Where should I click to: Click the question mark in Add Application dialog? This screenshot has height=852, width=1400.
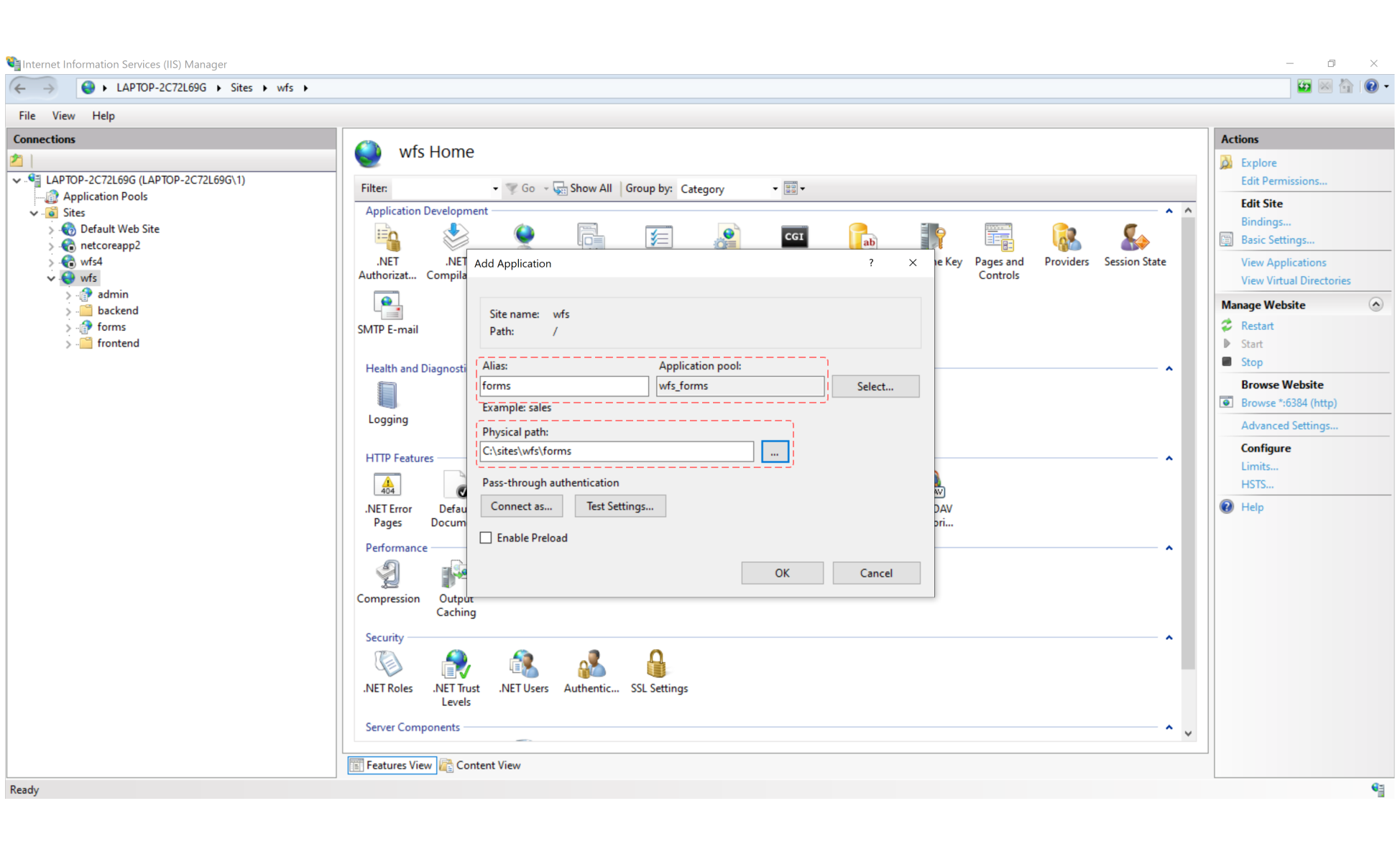click(x=871, y=263)
